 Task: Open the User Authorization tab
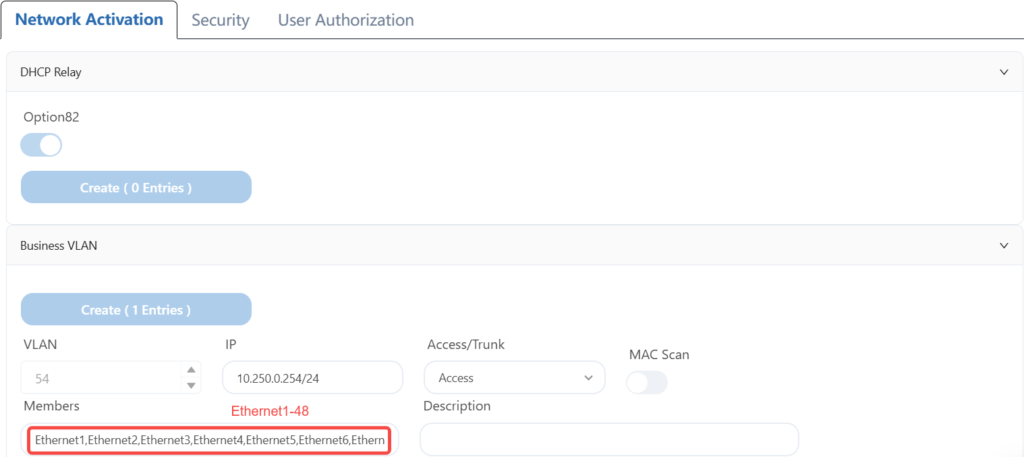click(345, 20)
